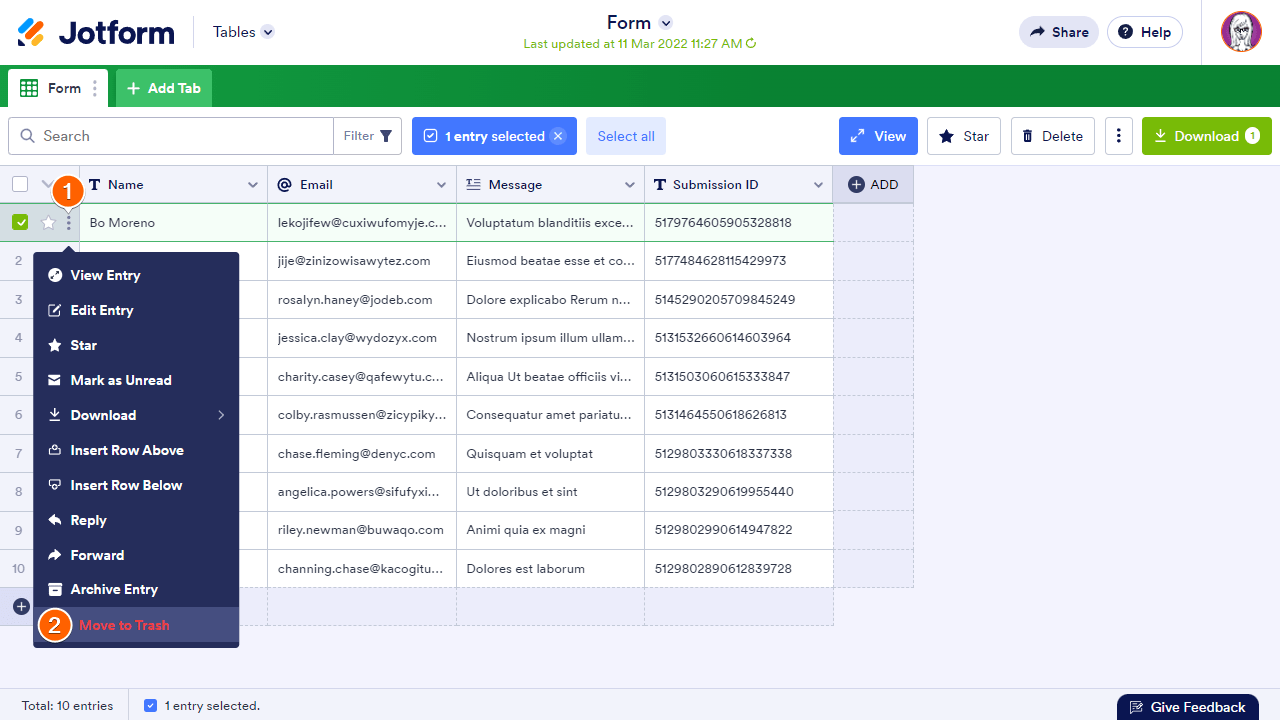The height and width of the screenshot is (720, 1280).
Task: Add a new row using the plus icon
Action: pos(21,606)
